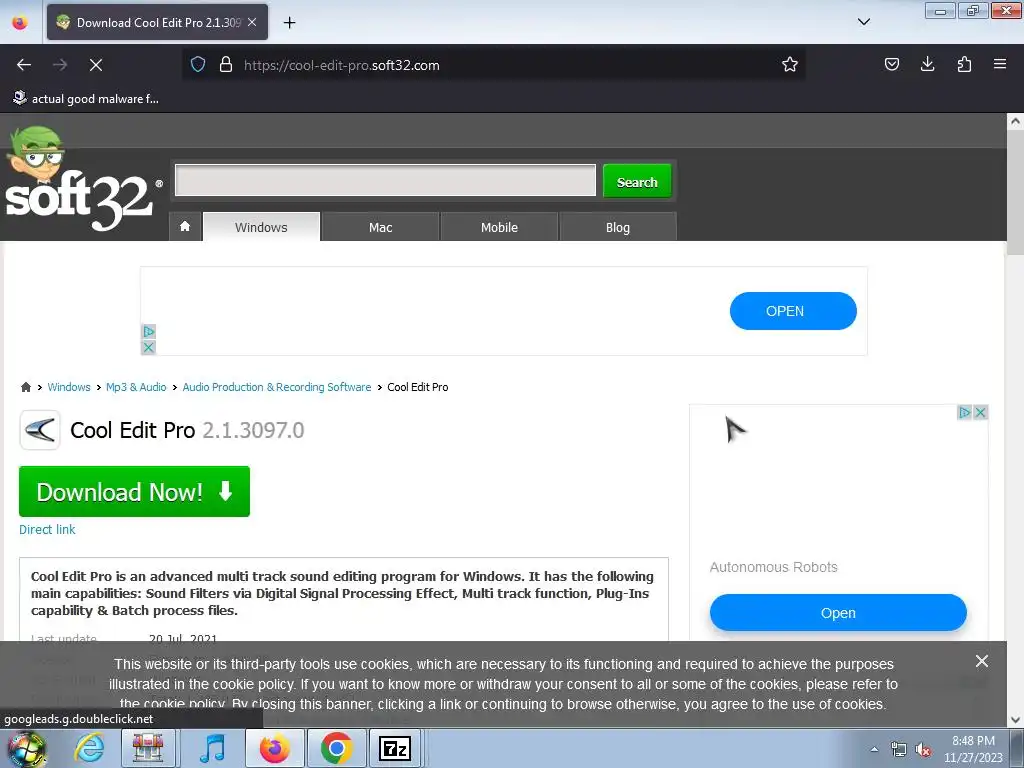Image resolution: width=1024 pixels, height=768 pixels.
Task: Close the Cool Edit Pro tab
Action: (252, 22)
